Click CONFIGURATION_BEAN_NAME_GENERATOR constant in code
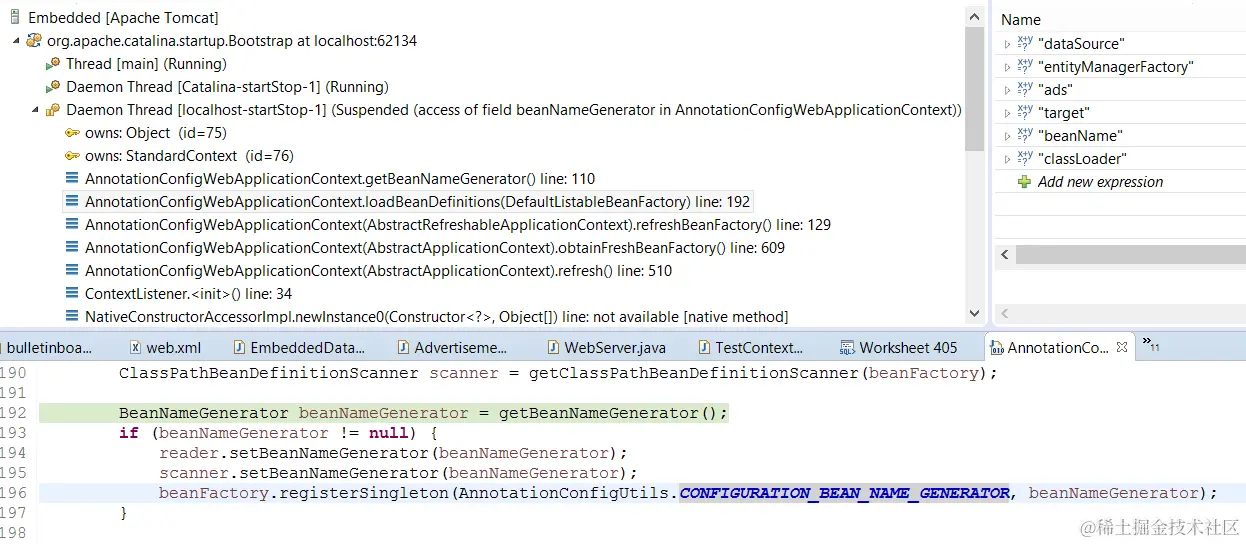 [845, 493]
